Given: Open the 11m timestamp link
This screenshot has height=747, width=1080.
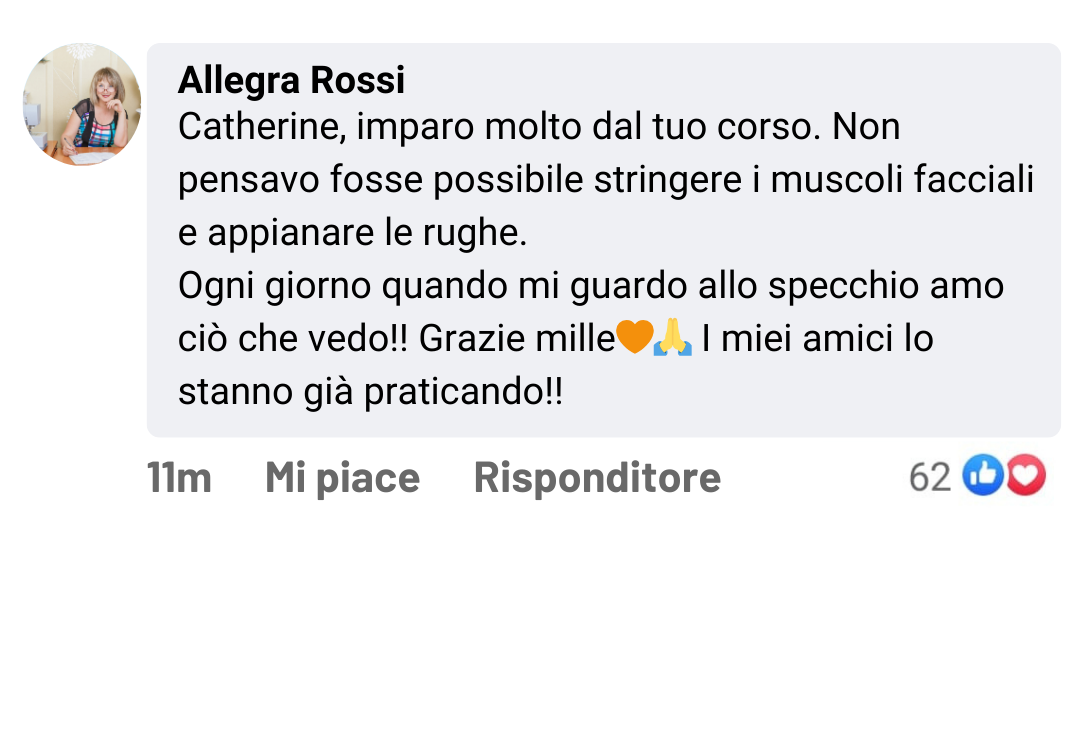Looking at the screenshot, I should [x=179, y=478].
